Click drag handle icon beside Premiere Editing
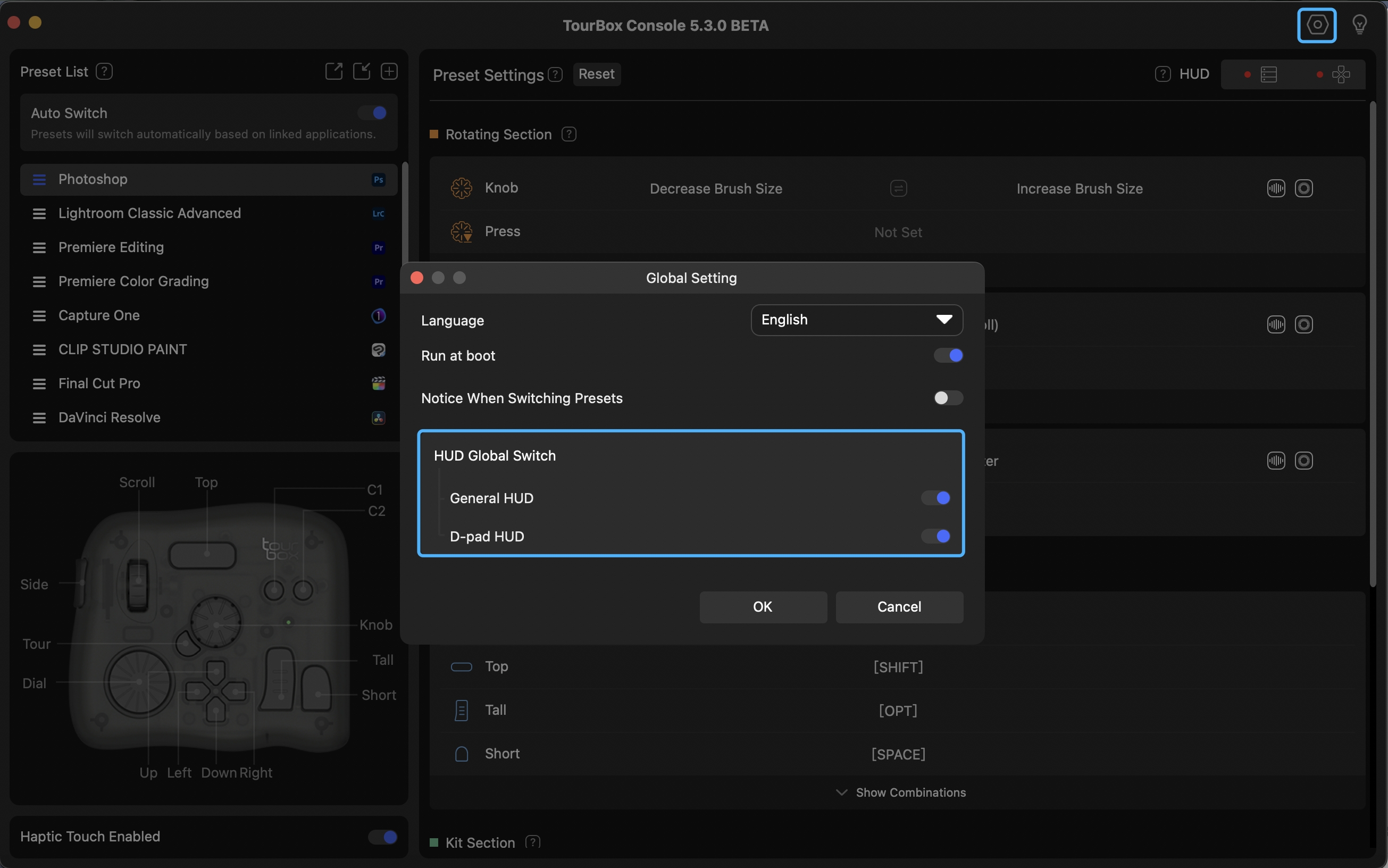This screenshot has width=1388, height=868. 39,247
